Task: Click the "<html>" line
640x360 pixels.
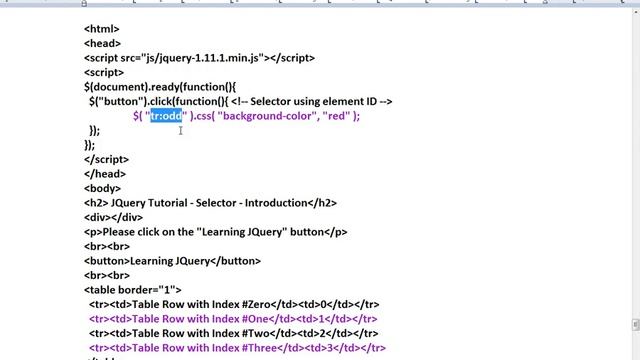Action: pyautogui.click(x=102, y=29)
